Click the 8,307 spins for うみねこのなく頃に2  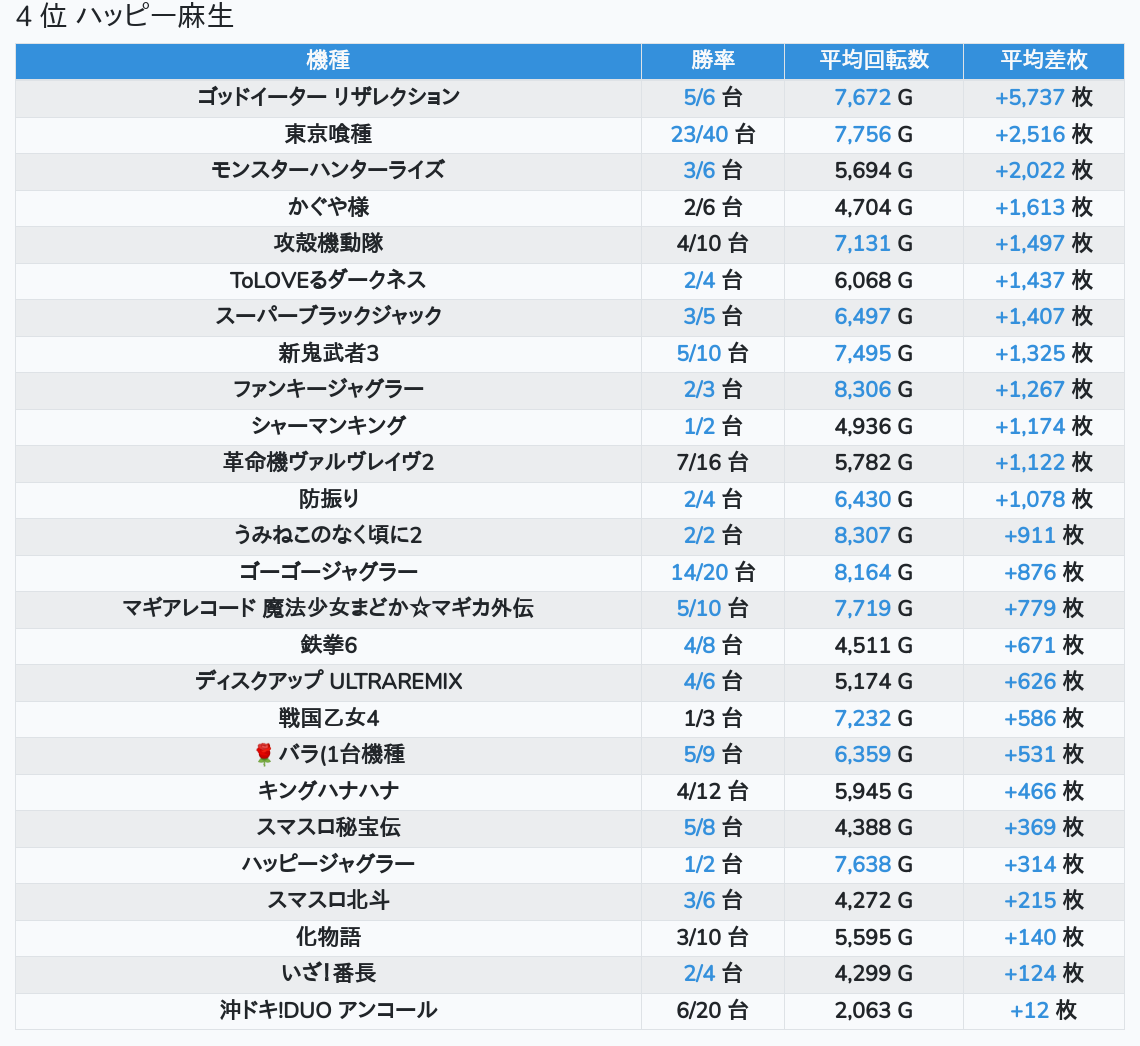pos(862,535)
